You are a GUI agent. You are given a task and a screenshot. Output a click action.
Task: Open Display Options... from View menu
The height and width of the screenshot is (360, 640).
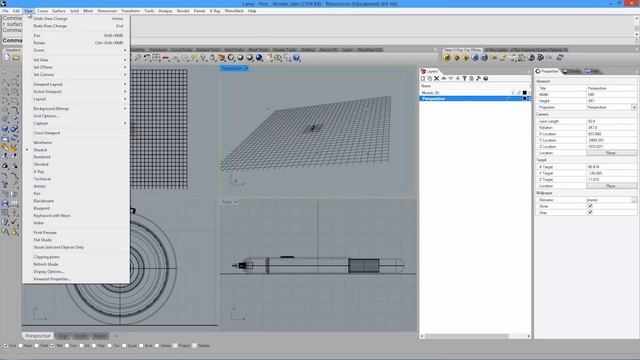pos(76,272)
